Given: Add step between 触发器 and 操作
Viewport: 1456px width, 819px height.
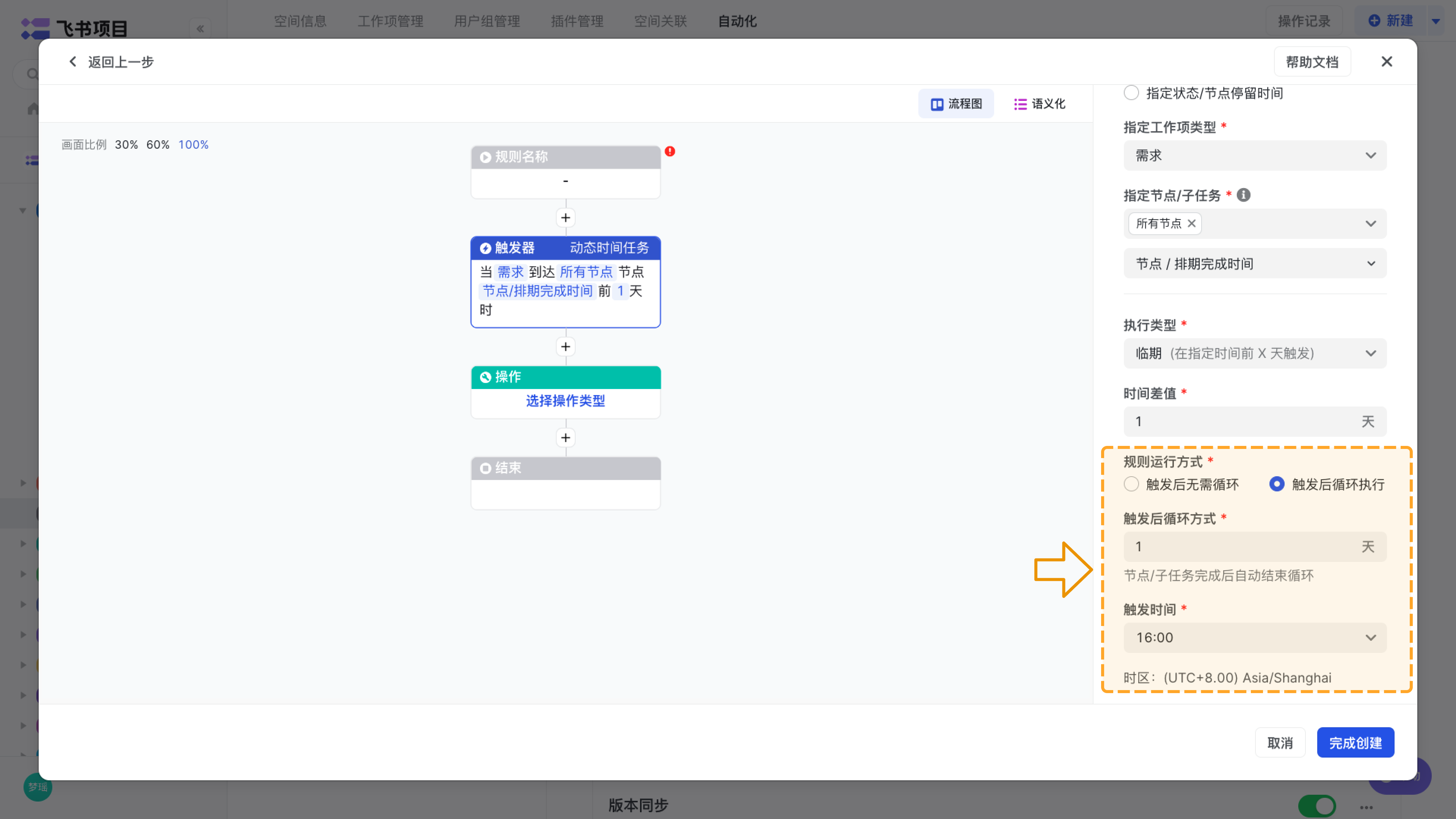Looking at the screenshot, I should click(566, 347).
